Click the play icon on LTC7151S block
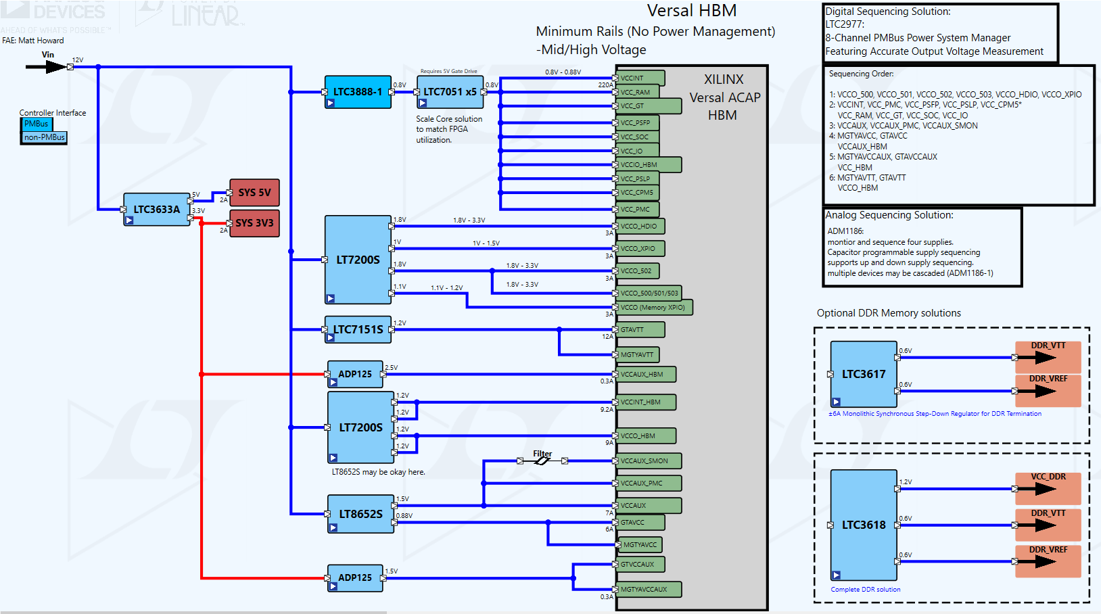Screen dimensions: 1101x614 click(x=330, y=338)
